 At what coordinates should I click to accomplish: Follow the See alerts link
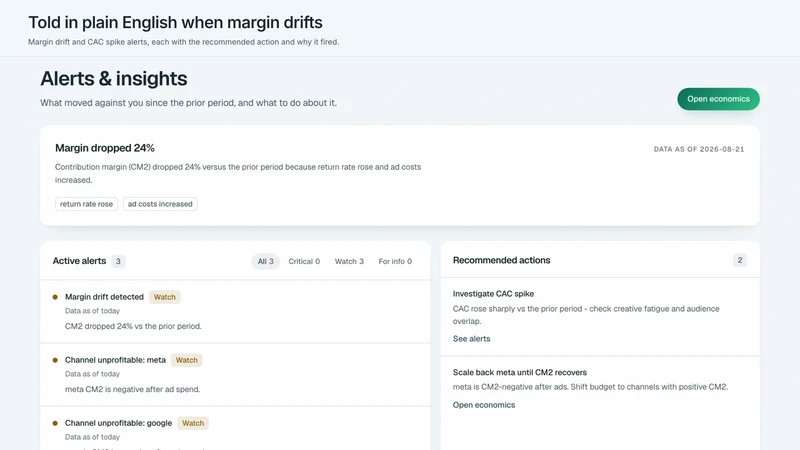pos(471,339)
